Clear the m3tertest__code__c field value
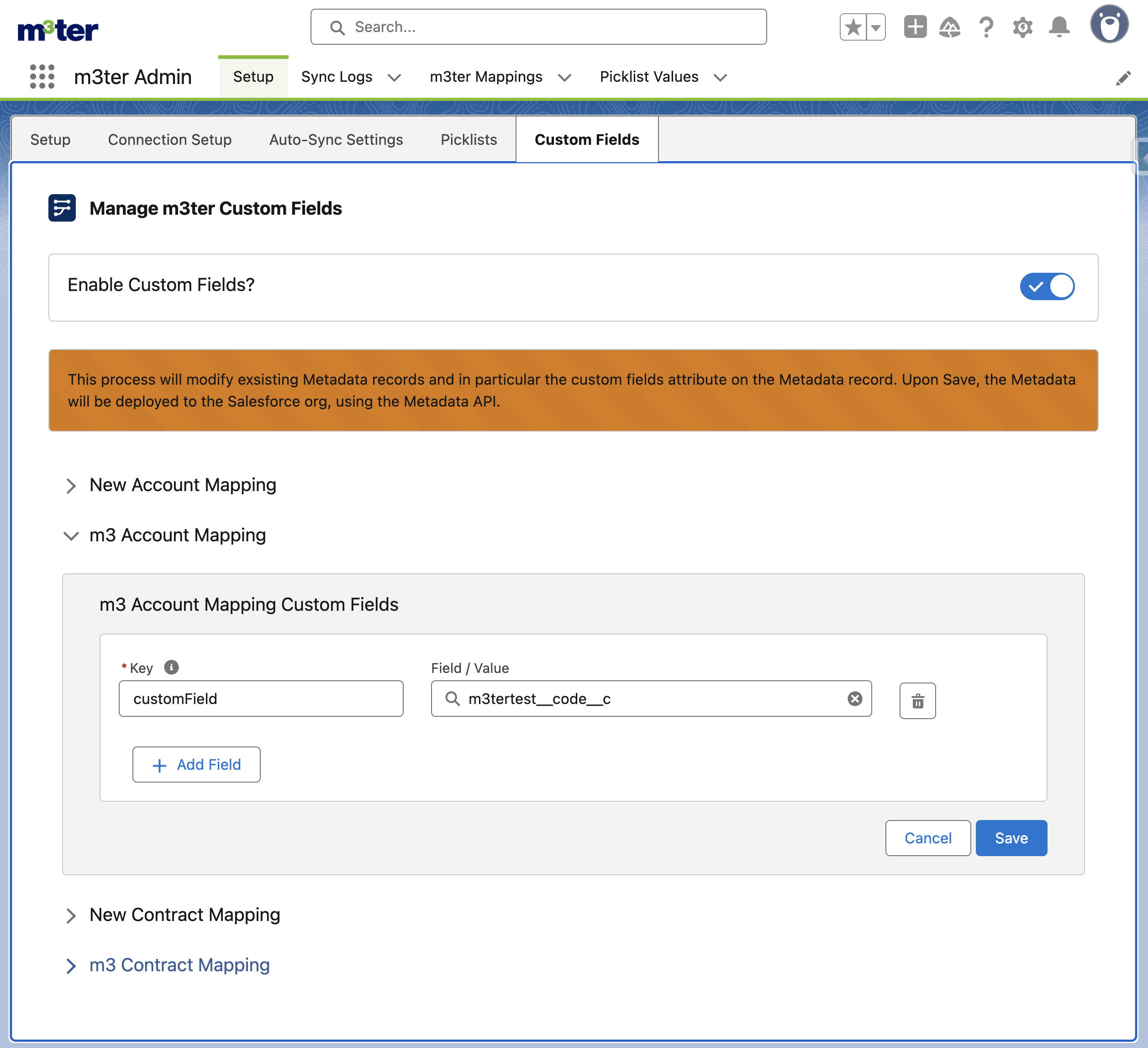 click(854, 699)
